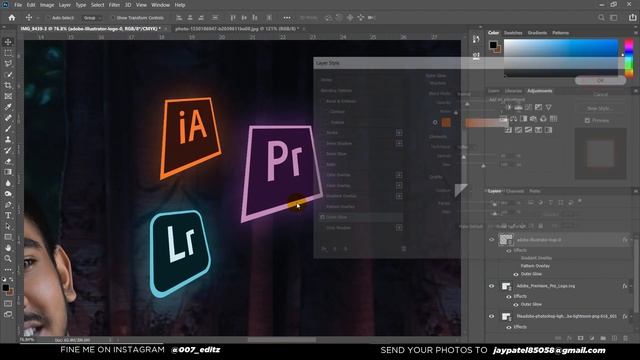Collapse effects arrow on lightroom layer
Viewport: 640px width, 360px height.
[x=632, y=316]
